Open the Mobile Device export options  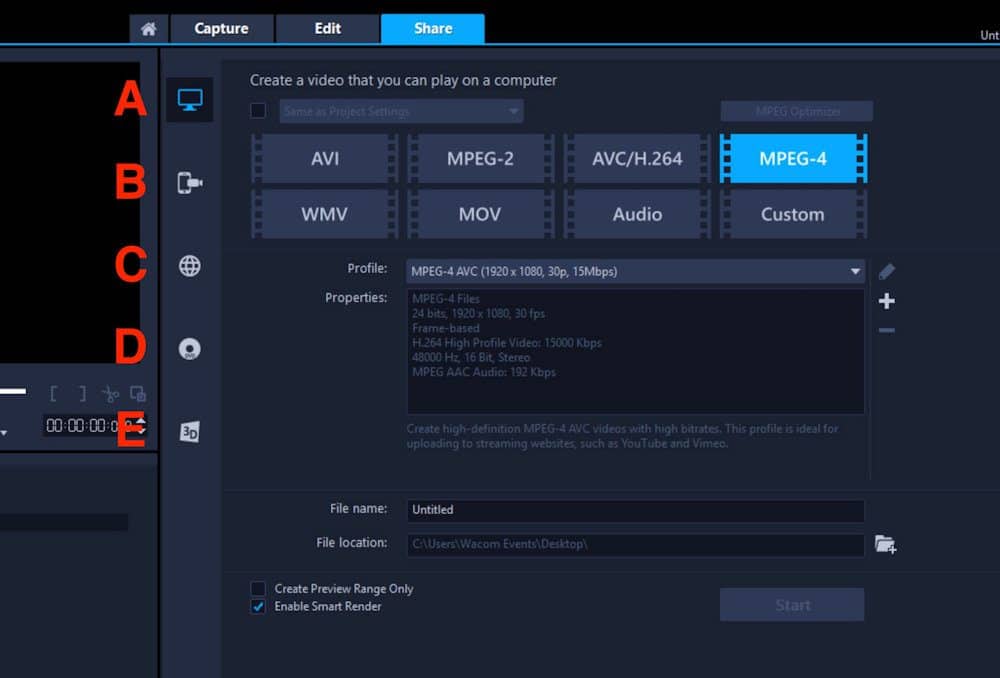pyautogui.click(x=190, y=182)
